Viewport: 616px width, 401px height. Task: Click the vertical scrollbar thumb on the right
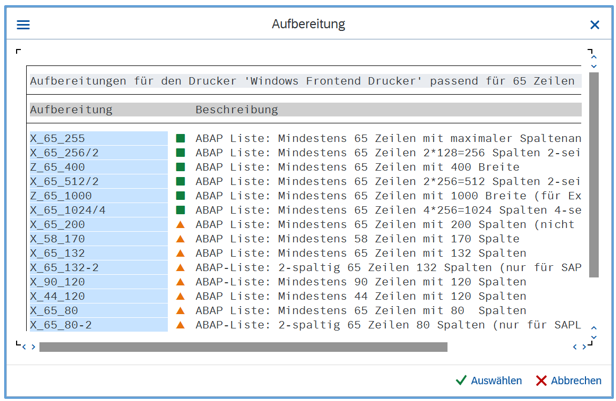tap(594, 200)
